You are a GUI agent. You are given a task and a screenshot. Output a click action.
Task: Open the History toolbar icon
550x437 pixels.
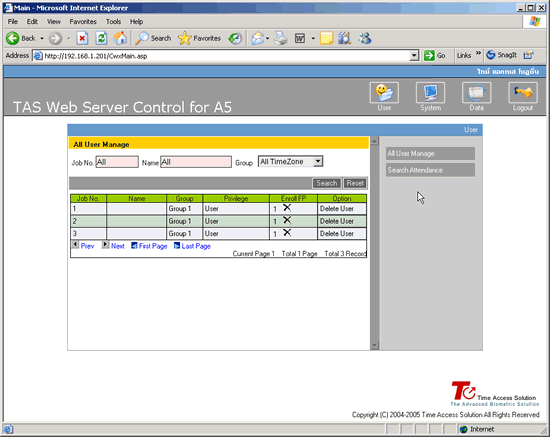[235, 38]
